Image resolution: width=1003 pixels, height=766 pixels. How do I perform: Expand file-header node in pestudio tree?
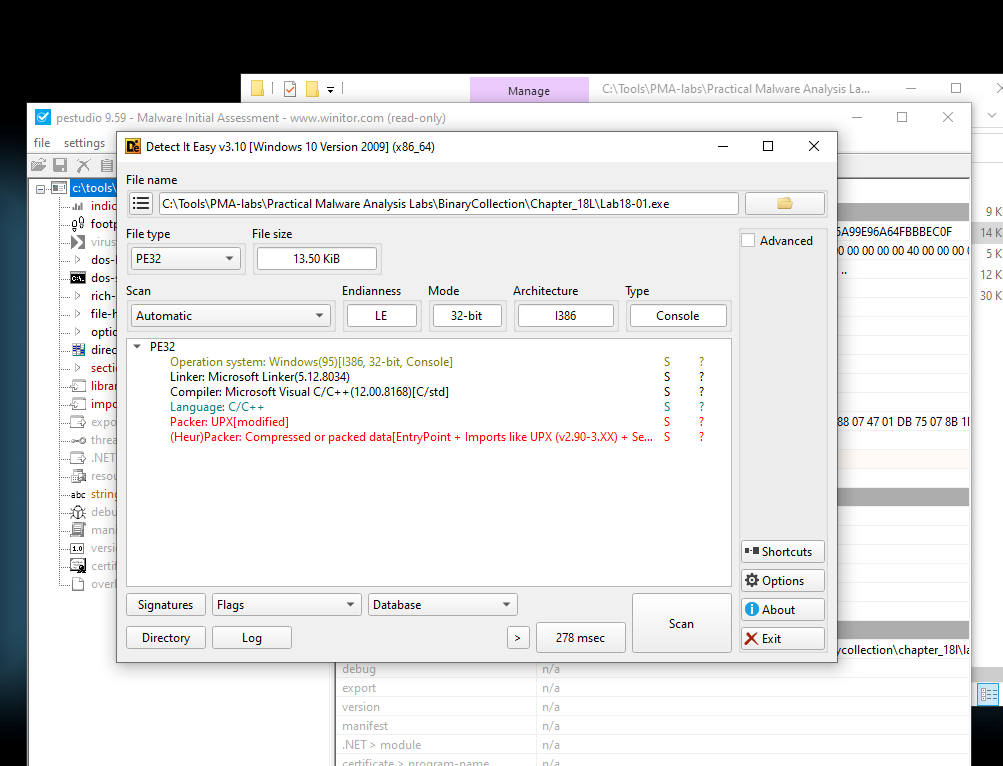(x=78, y=314)
